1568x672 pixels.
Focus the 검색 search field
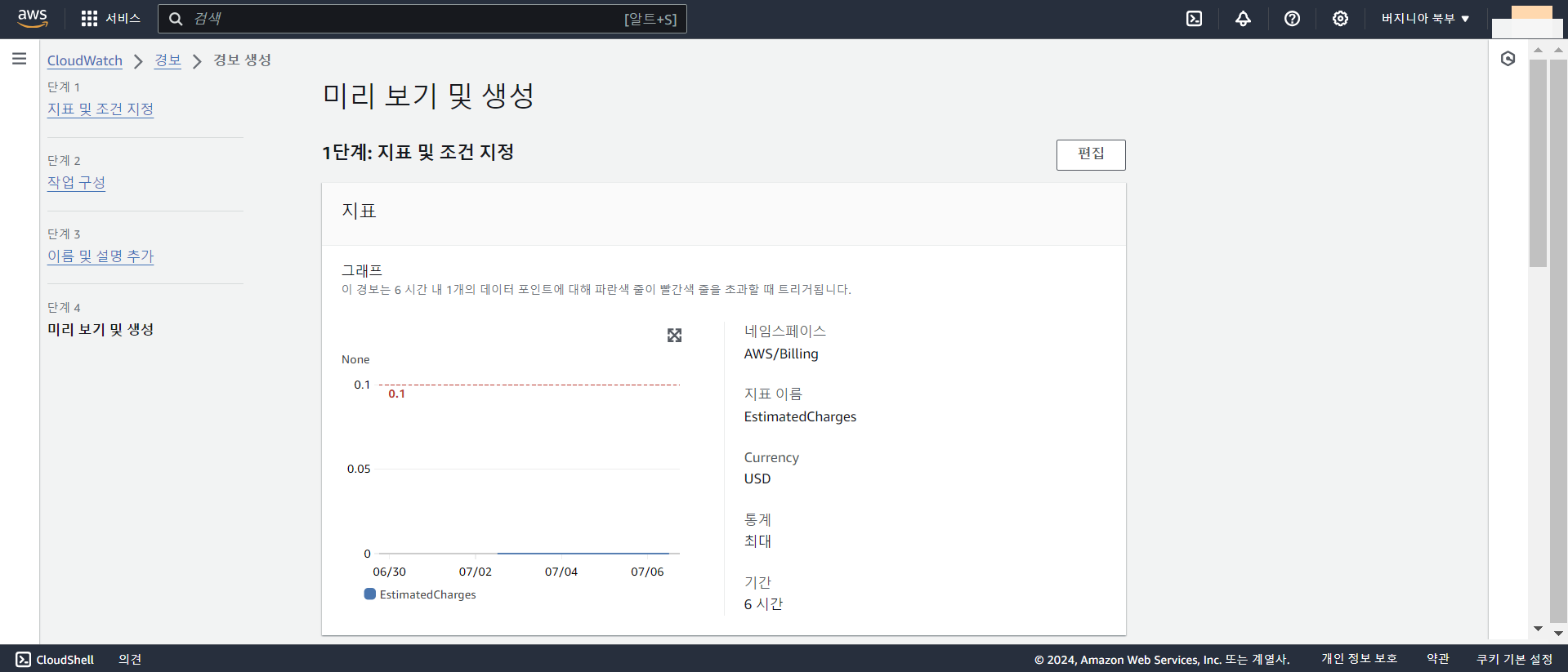(x=422, y=19)
